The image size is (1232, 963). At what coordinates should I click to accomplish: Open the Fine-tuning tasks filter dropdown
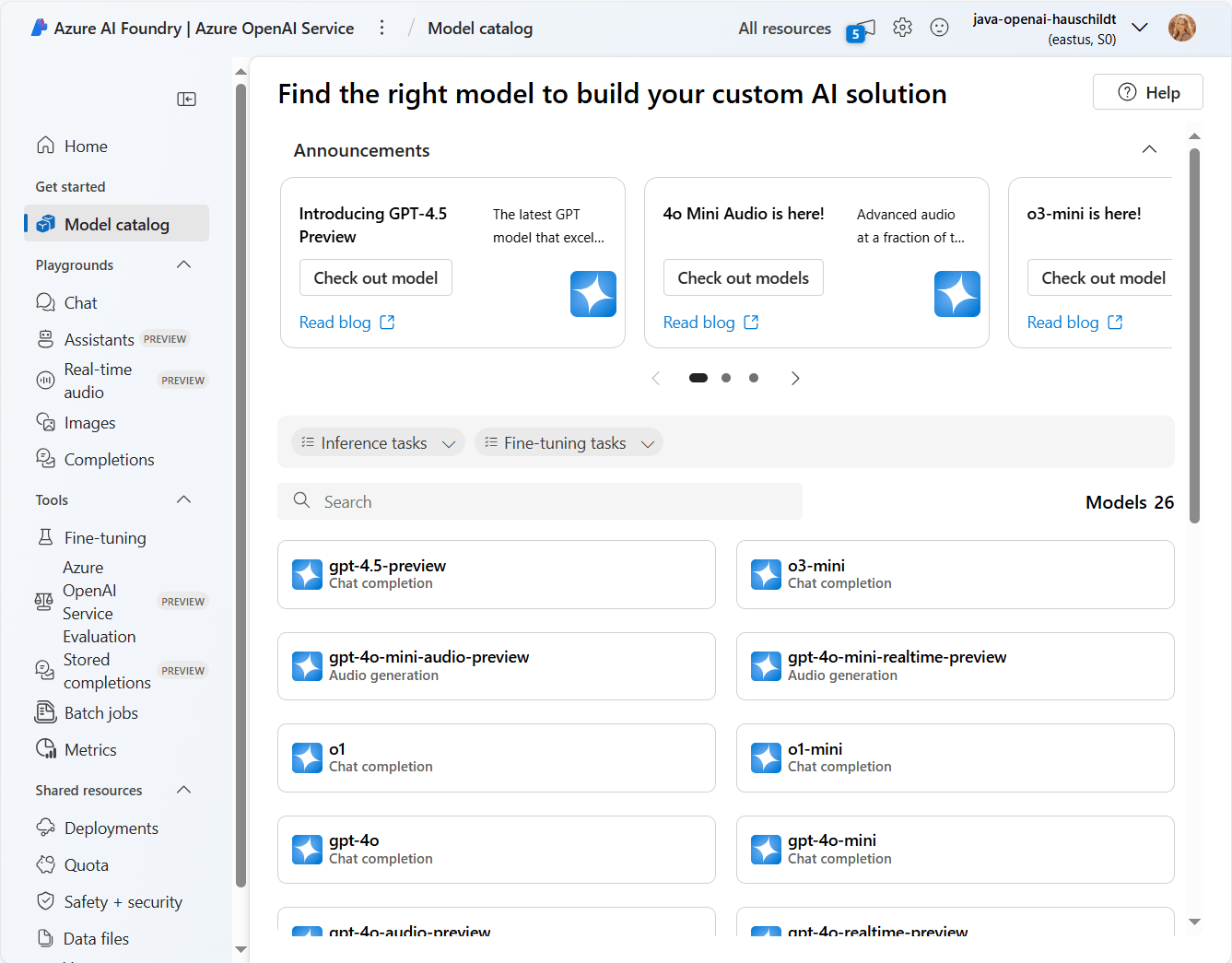569,443
